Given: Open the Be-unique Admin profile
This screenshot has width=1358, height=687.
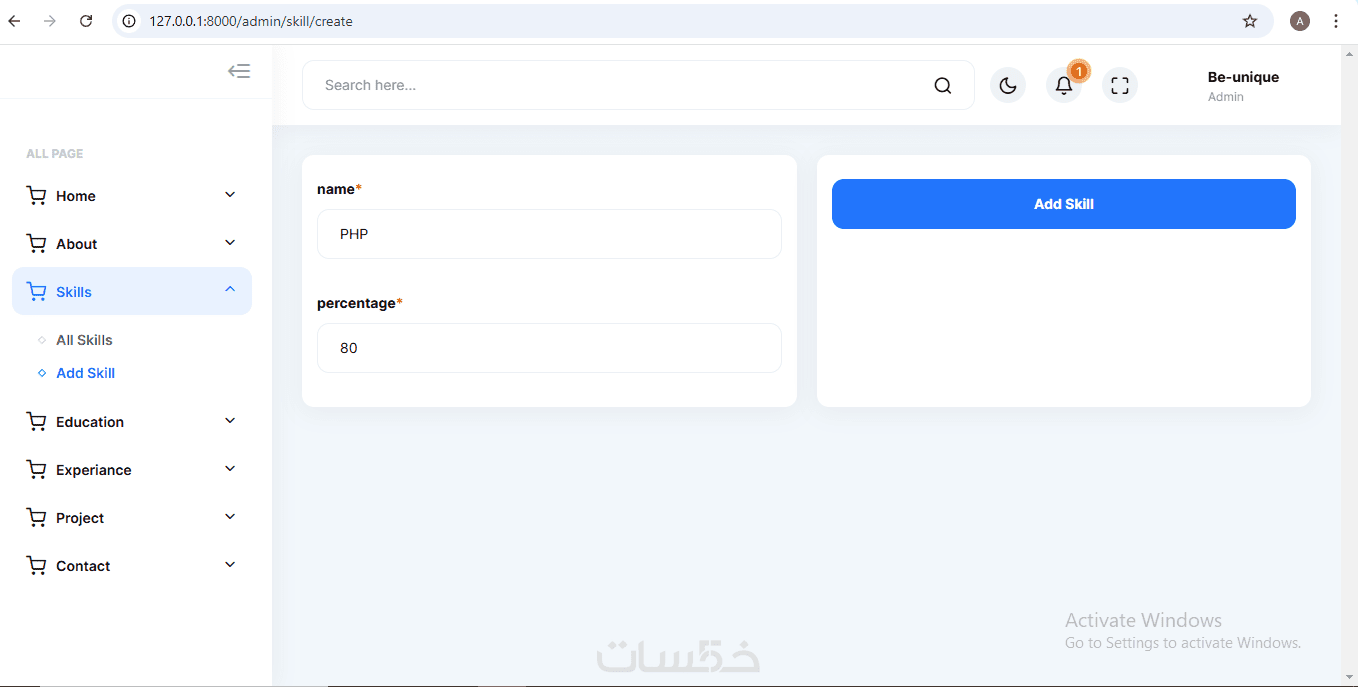Looking at the screenshot, I should pos(1242,85).
